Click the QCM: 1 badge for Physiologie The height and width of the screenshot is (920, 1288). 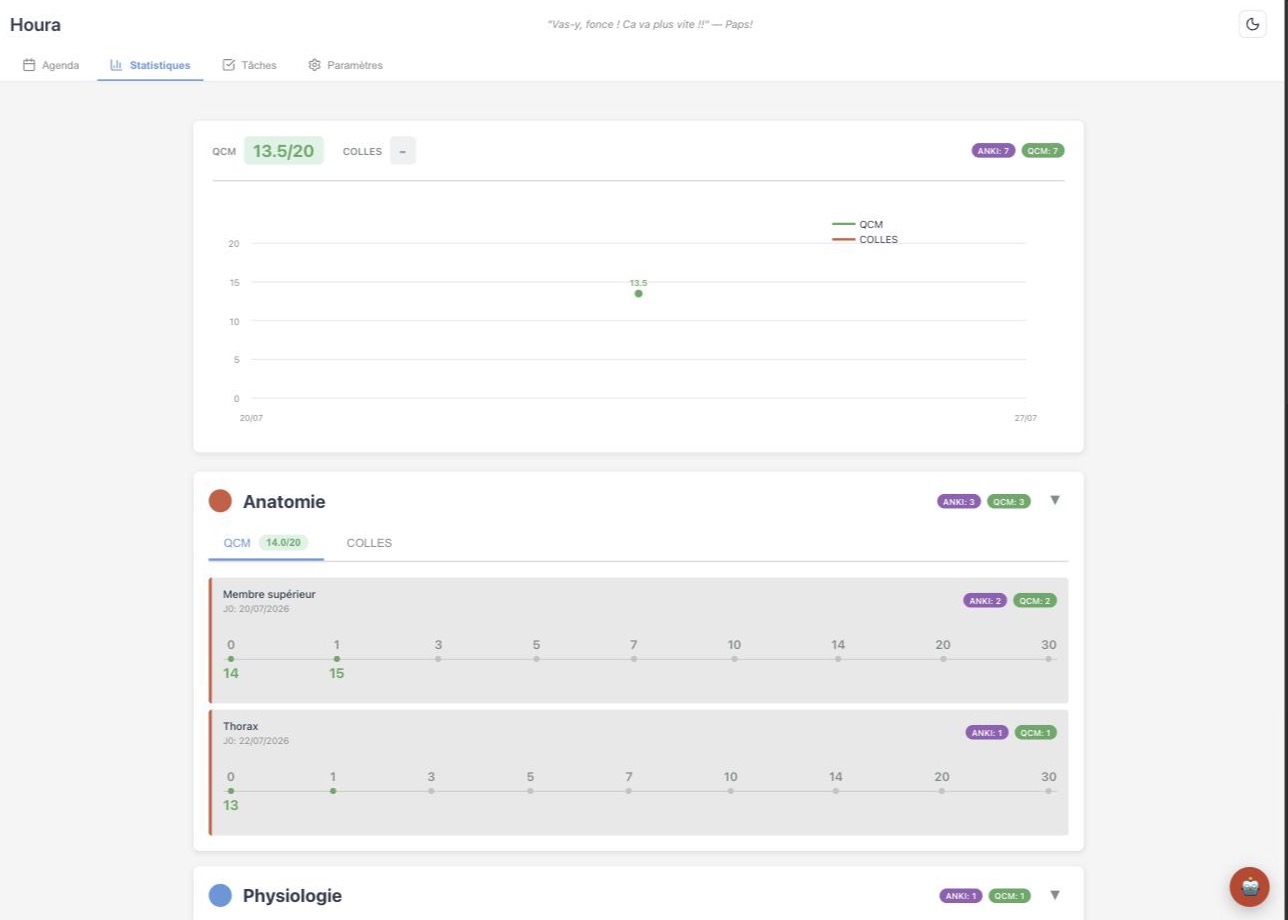[1010, 896]
